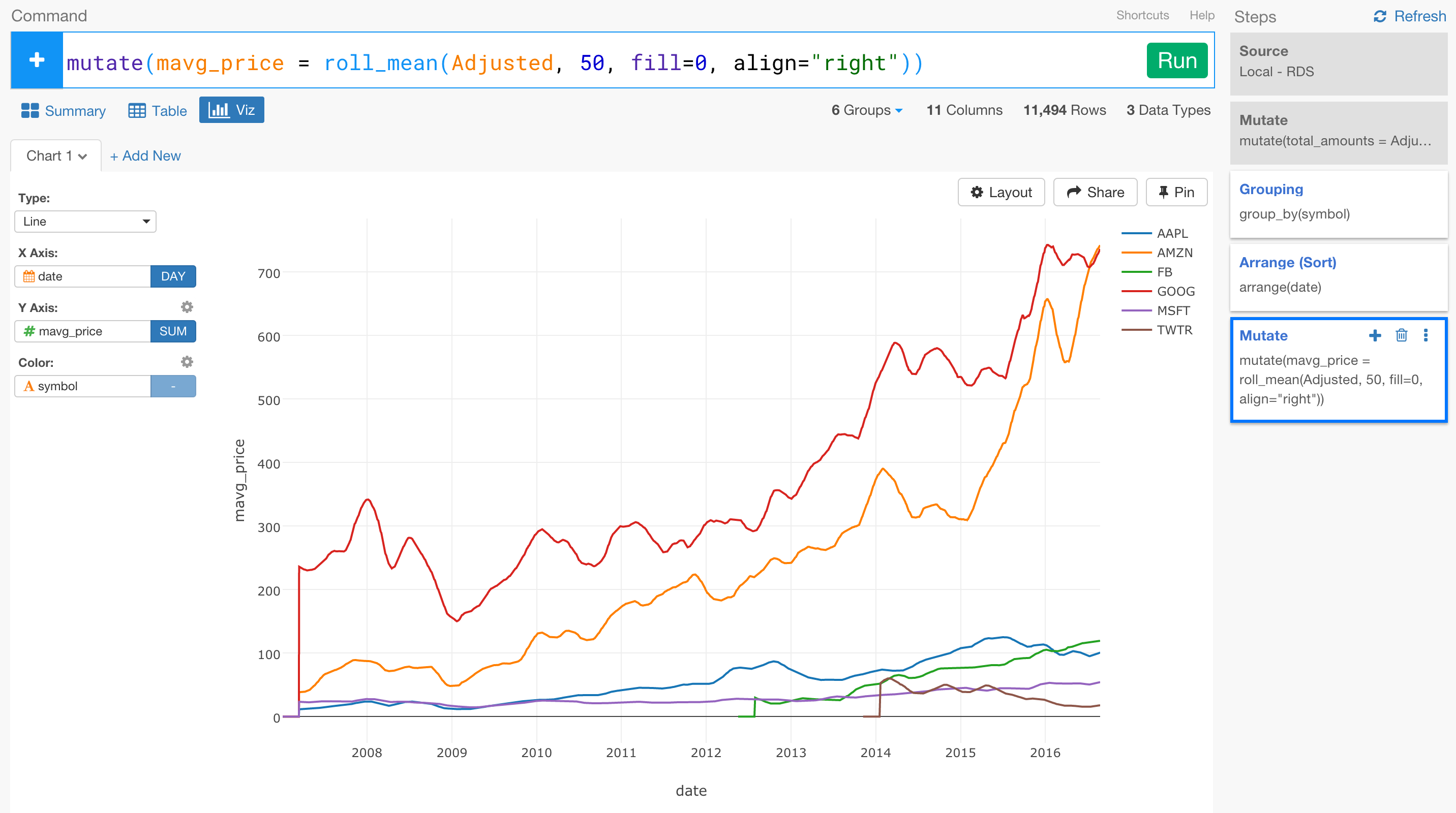Click the calendar icon on the date field

tap(28, 276)
